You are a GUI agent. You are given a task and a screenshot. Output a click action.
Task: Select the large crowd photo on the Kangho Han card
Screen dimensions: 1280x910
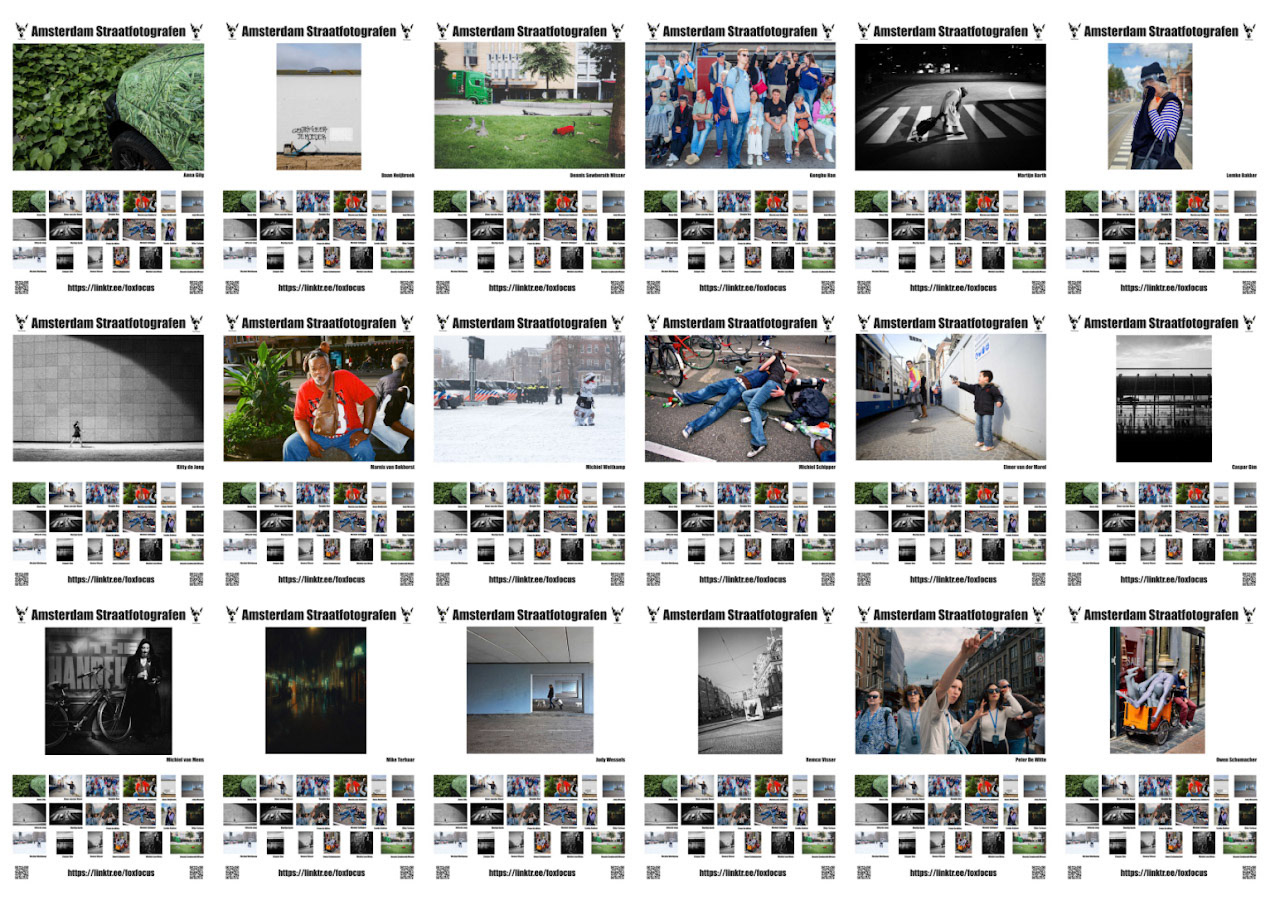740,105
